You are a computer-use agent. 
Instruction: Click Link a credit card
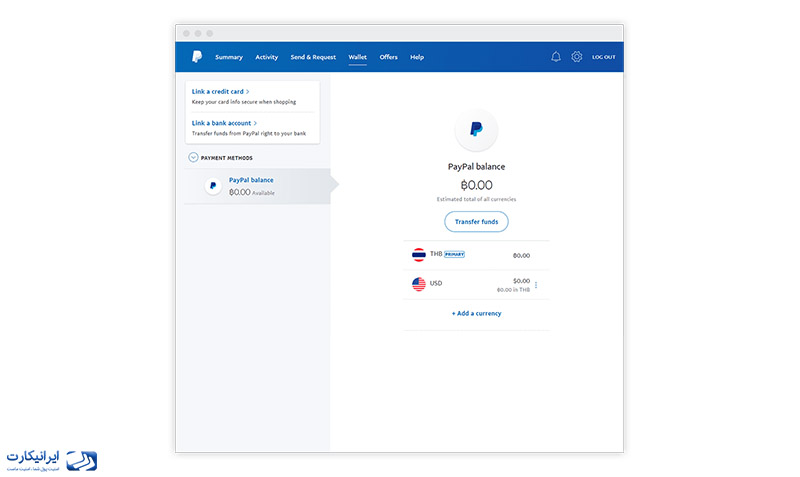pos(220,92)
